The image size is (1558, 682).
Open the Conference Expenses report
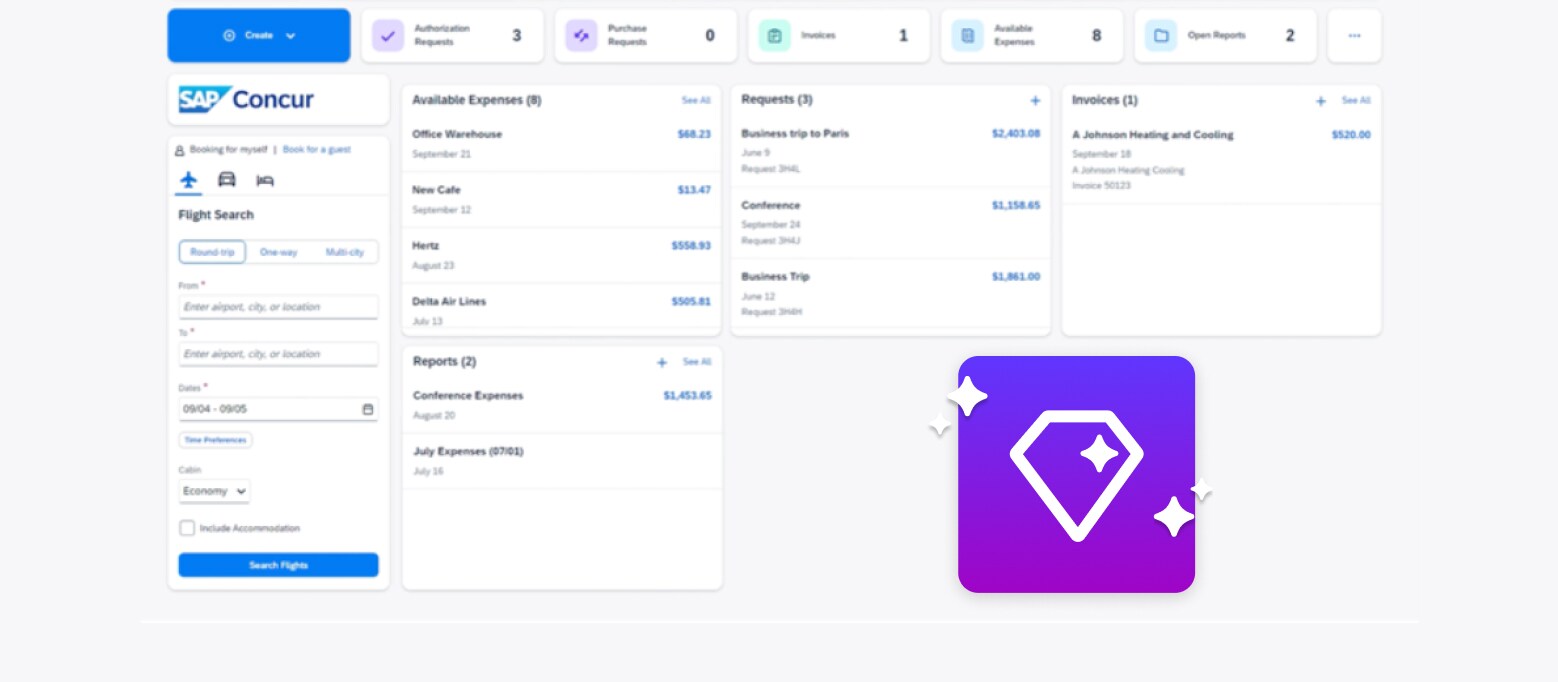click(562, 405)
